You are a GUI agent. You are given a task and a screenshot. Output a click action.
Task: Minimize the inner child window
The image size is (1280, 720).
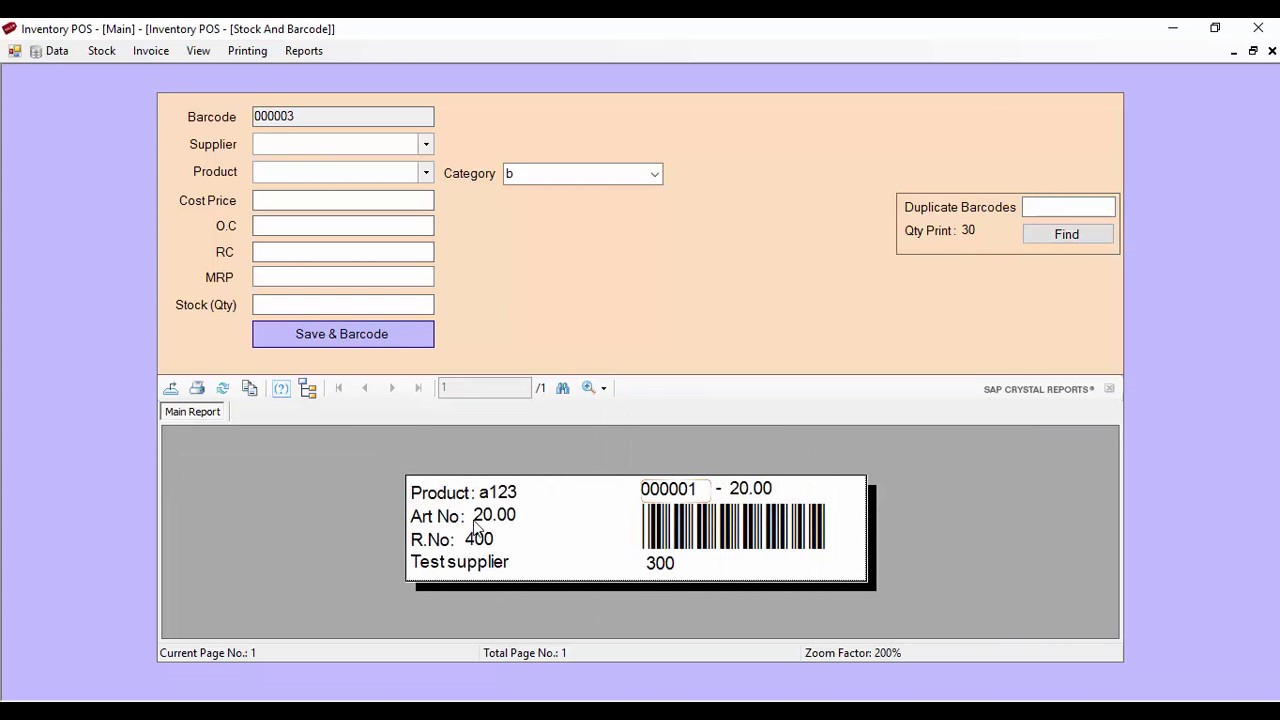pyautogui.click(x=1234, y=51)
